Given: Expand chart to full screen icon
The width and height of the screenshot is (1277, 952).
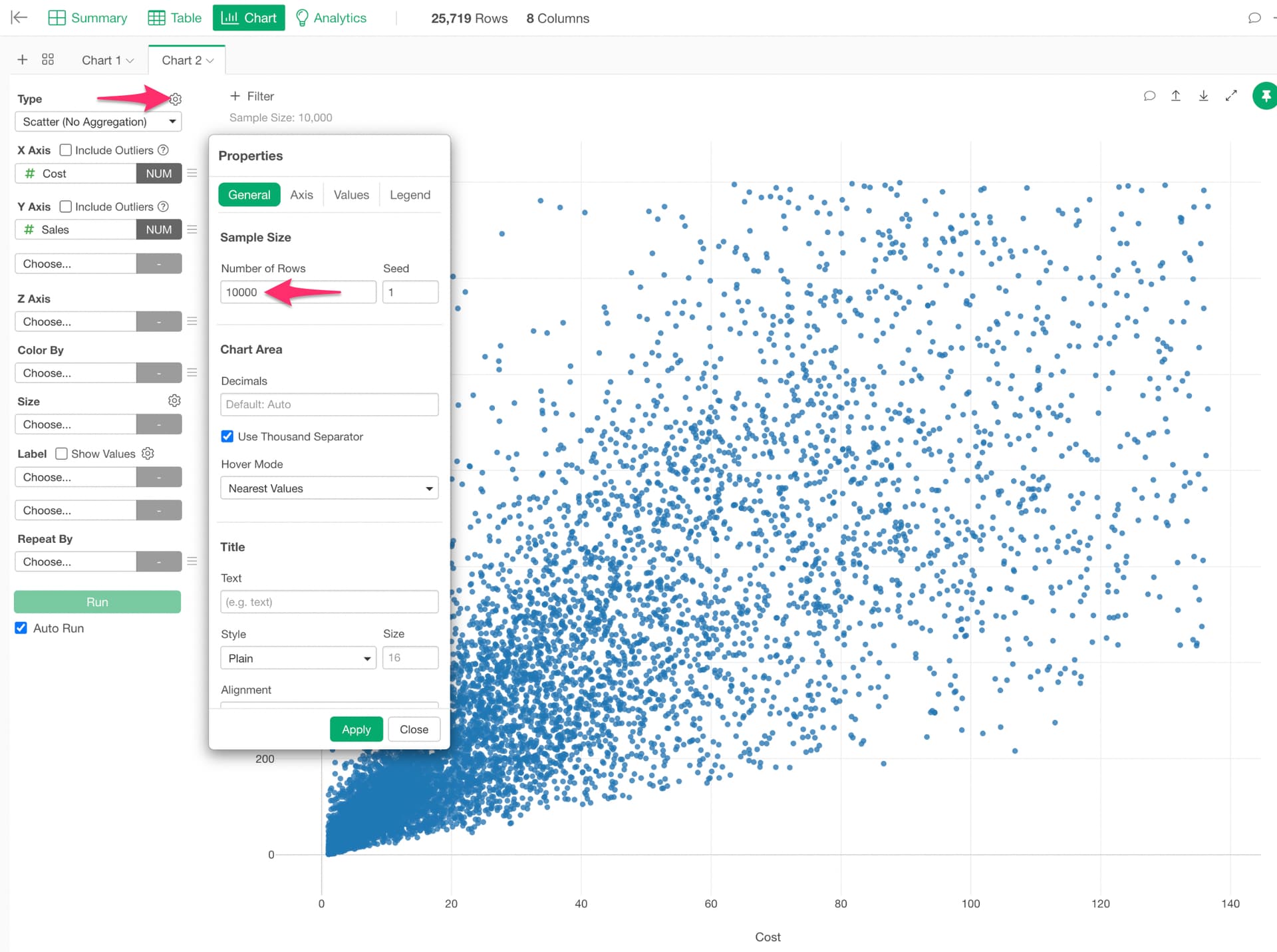Looking at the screenshot, I should point(1231,96).
